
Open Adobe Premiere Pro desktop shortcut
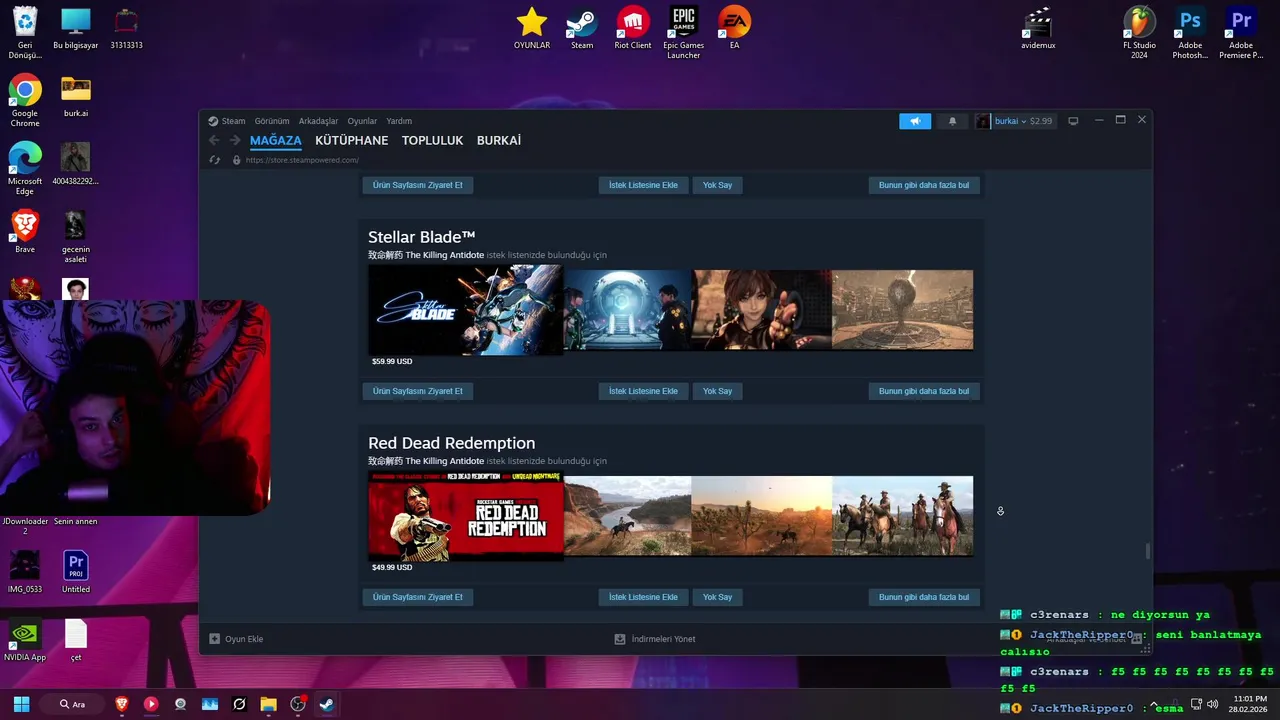[1241, 32]
